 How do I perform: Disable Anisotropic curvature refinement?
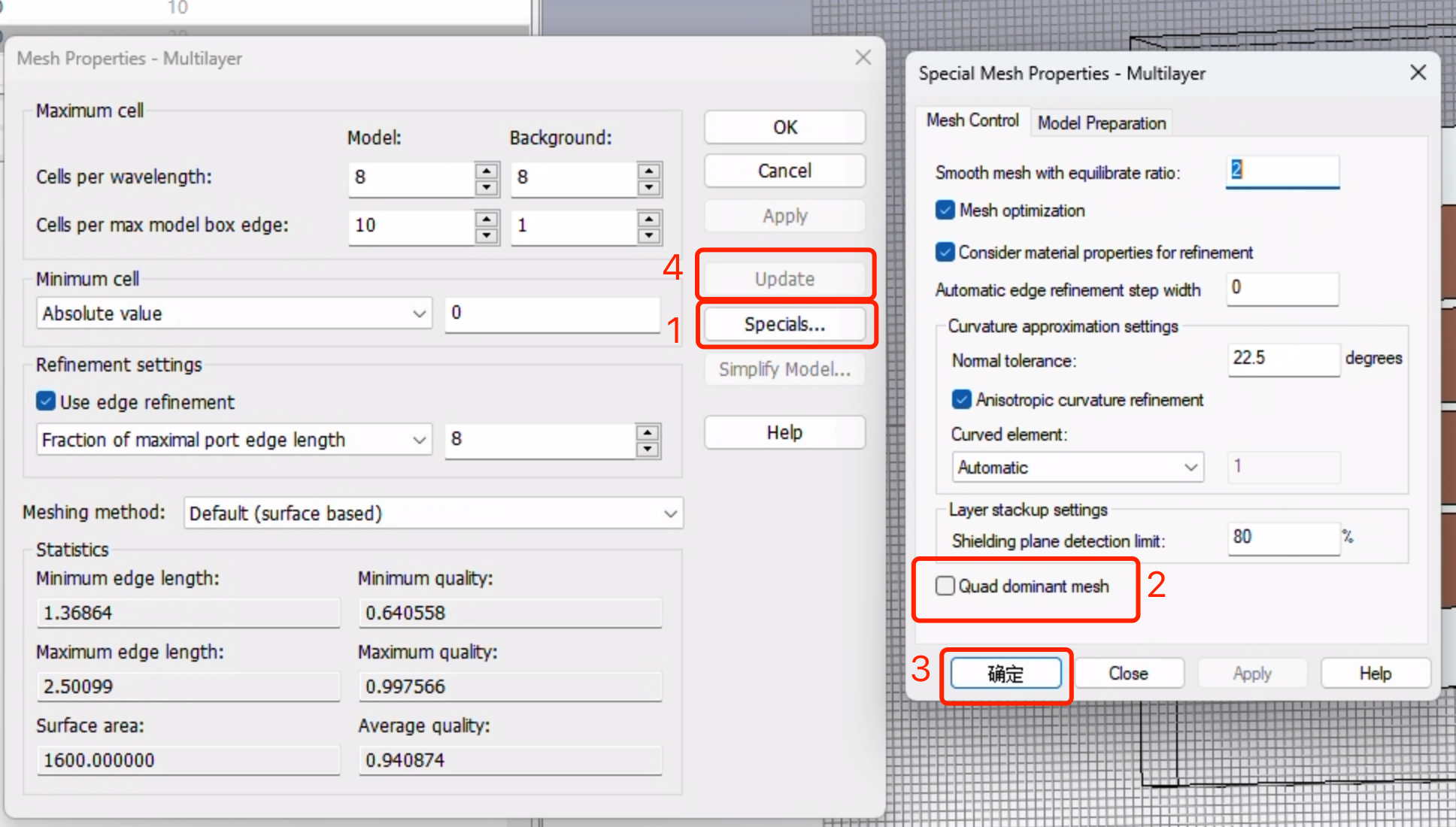click(x=961, y=399)
